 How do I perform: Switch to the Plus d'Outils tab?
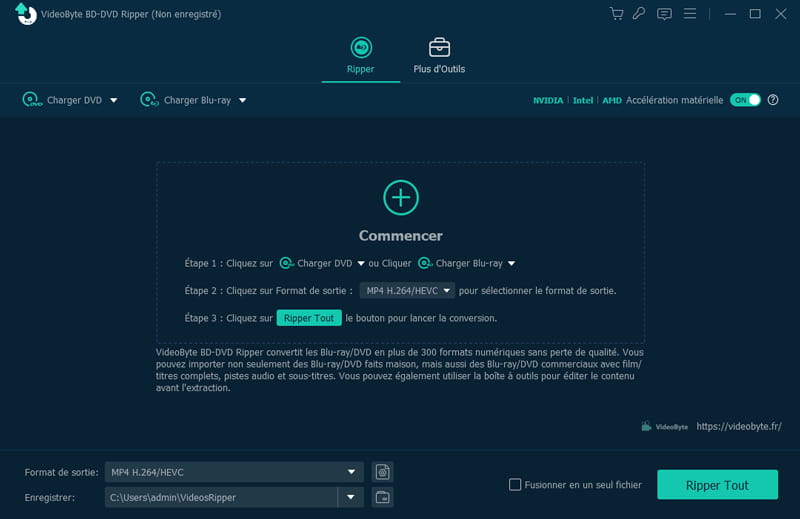439,56
